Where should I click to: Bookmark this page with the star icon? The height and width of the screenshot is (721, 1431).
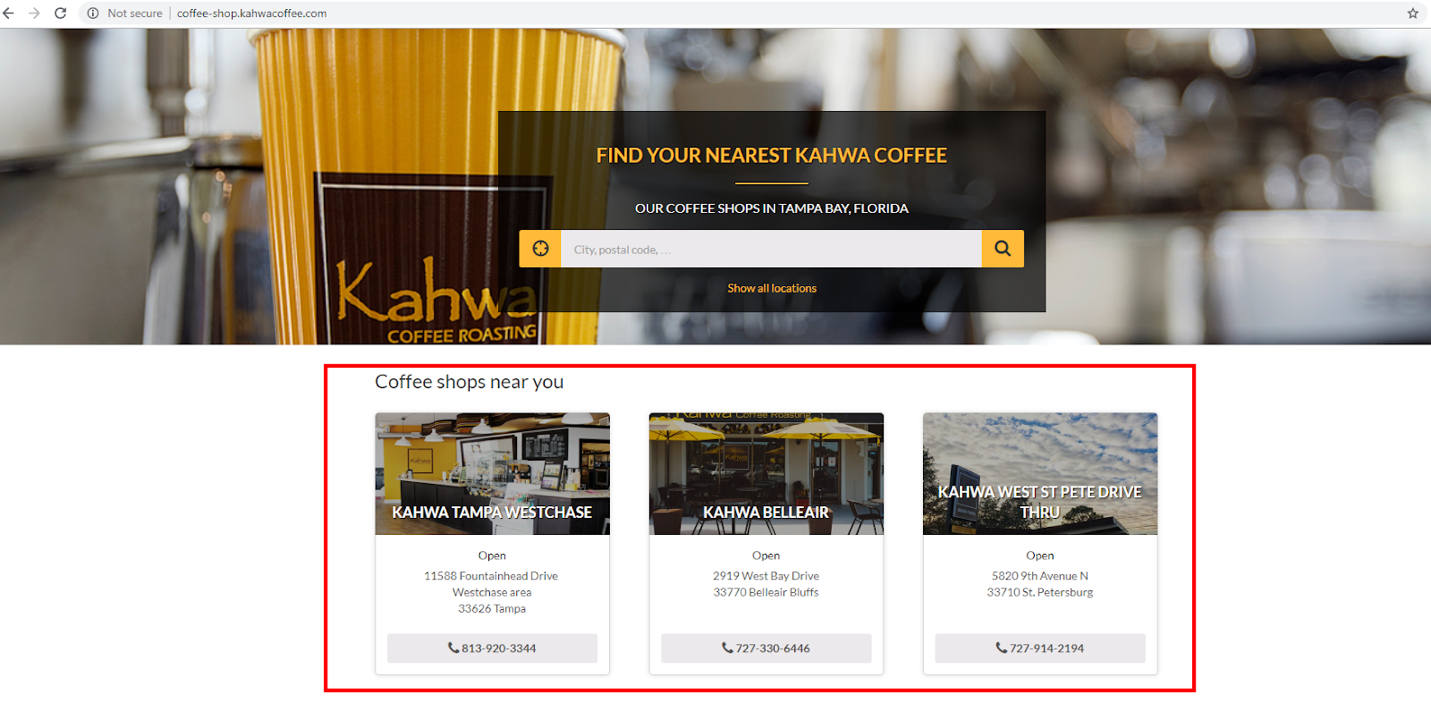pyautogui.click(x=1413, y=13)
